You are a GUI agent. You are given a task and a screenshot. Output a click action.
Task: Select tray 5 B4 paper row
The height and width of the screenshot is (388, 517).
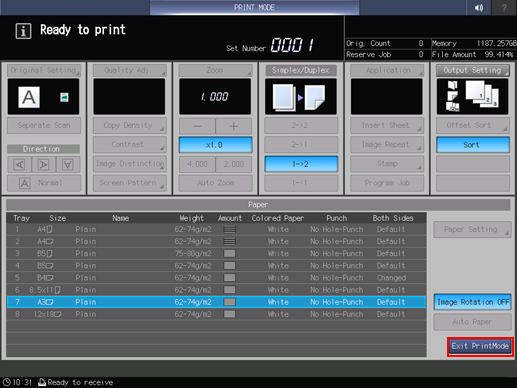click(x=216, y=278)
